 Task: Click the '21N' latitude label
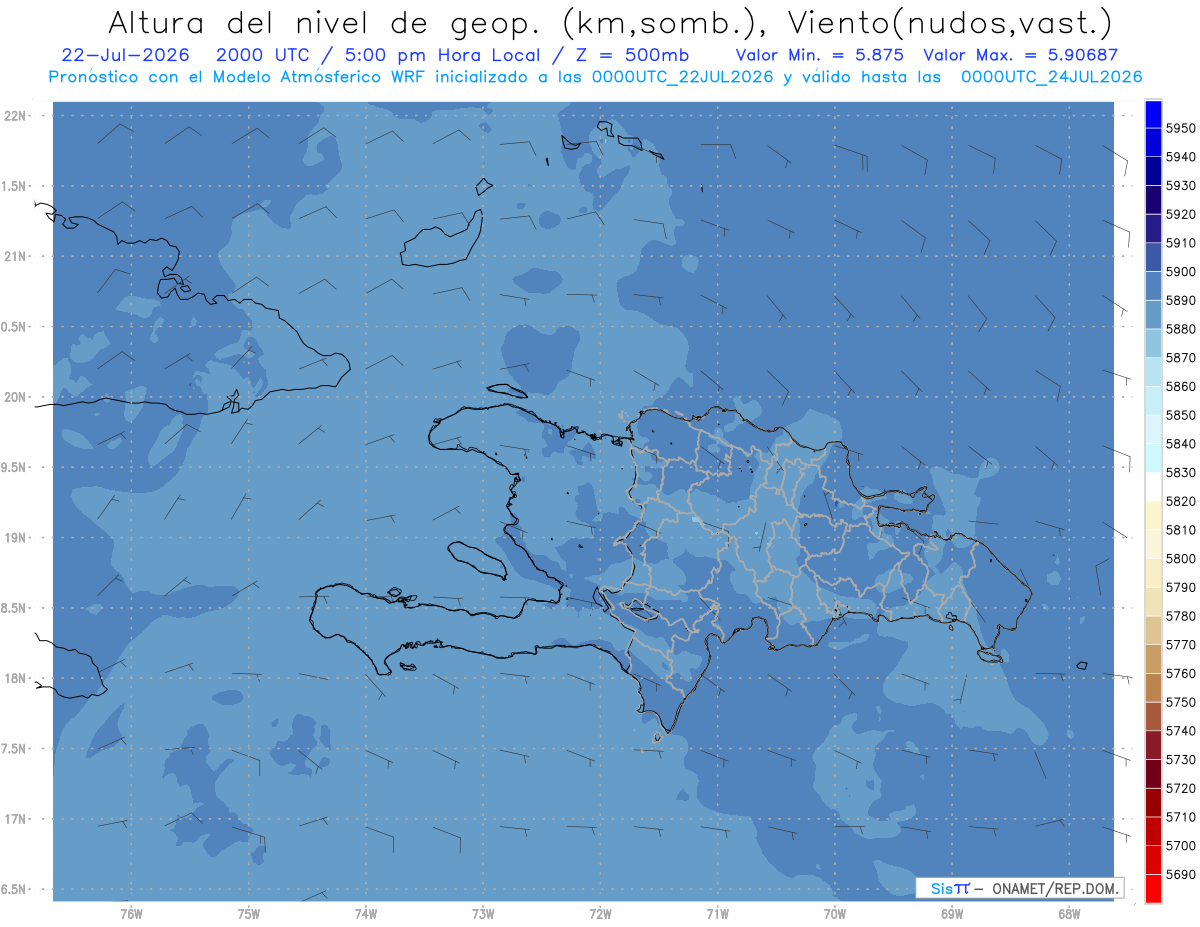pos(14,257)
